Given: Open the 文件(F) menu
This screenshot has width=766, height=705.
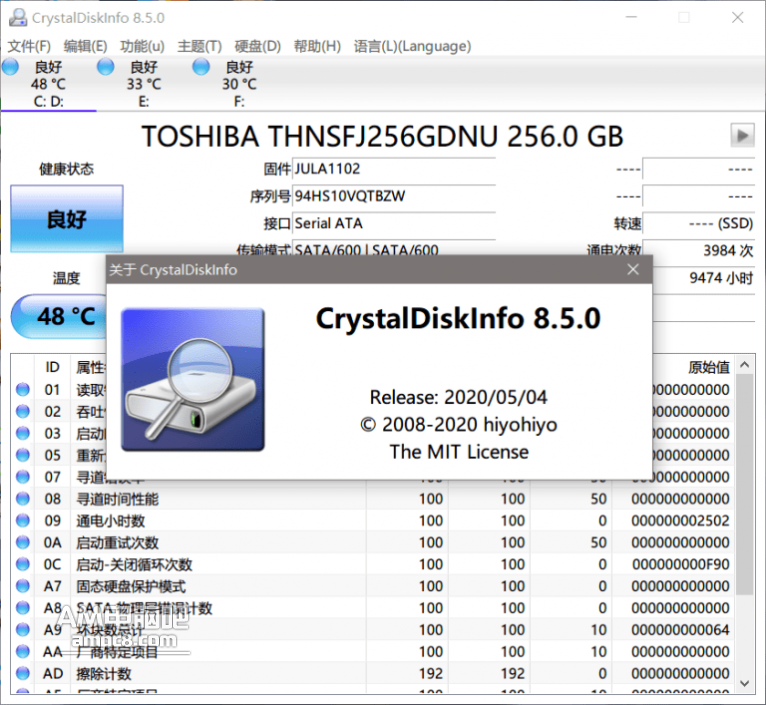Looking at the screenshot, I should click(x=29, y=46).
